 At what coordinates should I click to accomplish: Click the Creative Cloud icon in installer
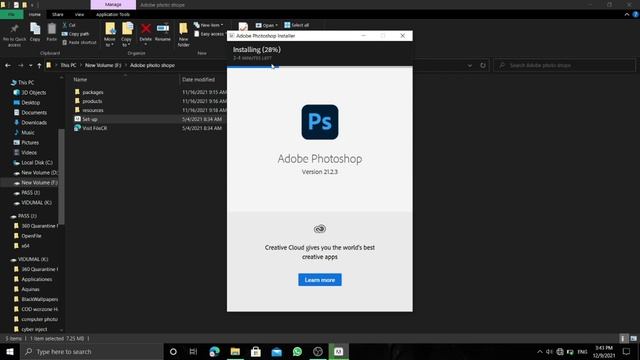[320, 229]
